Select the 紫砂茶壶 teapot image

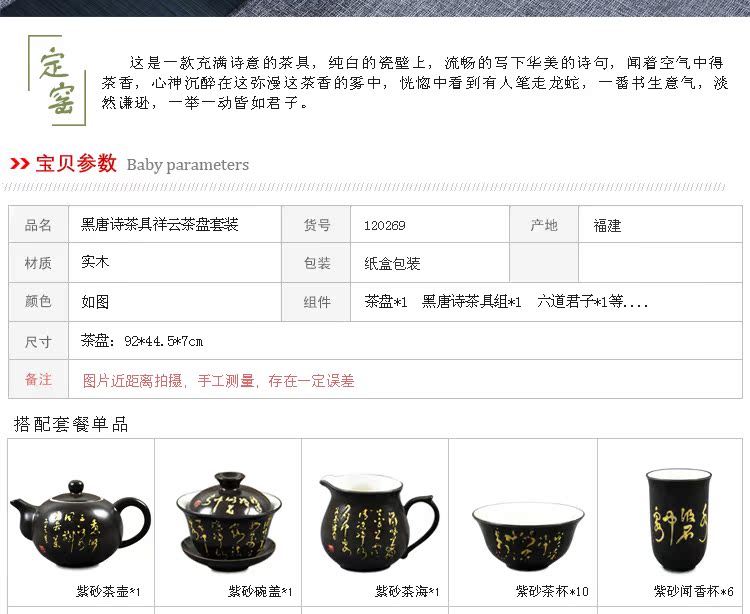[x=80, y=525]
